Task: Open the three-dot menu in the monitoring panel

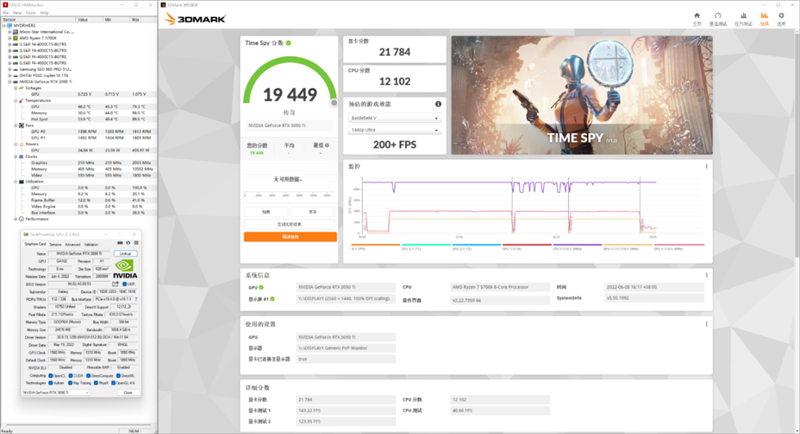Action: tap(706, 166)
